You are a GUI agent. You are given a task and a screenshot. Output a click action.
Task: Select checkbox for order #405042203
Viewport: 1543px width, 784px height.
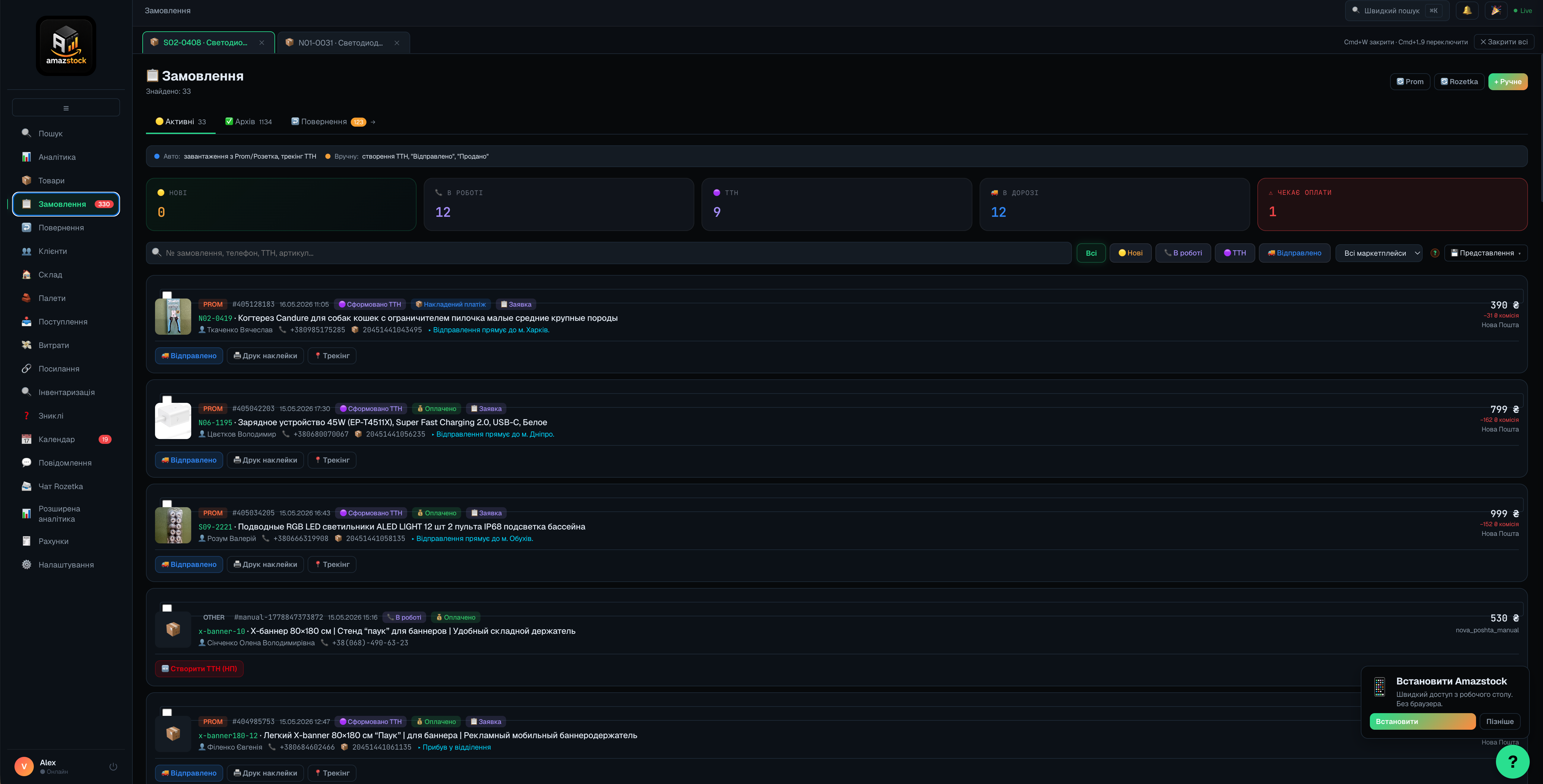167,400
